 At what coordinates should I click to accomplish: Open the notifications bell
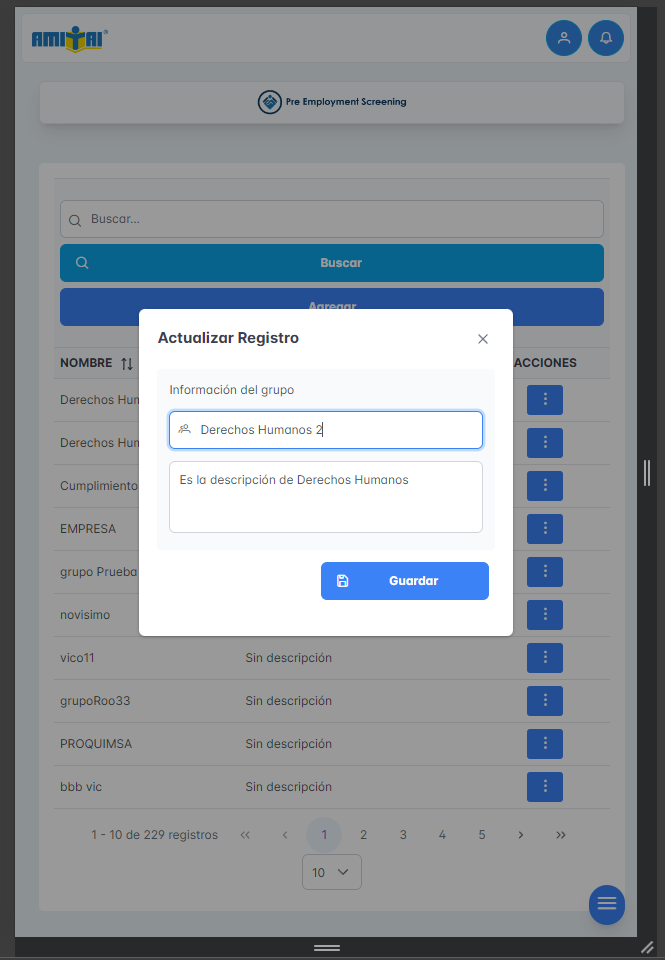pyautogui.click(x=605, y=38)
